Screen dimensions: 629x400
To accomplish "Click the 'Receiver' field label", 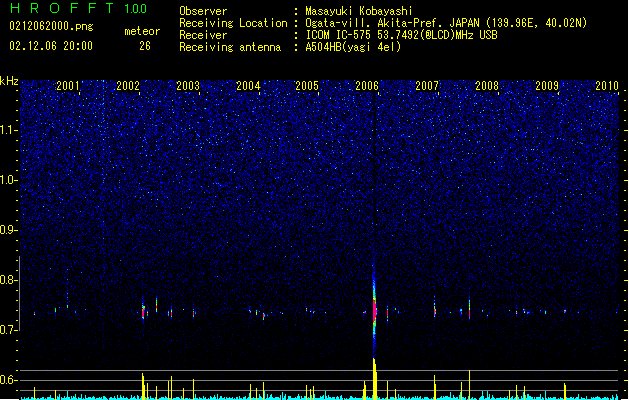I will click(x=203, y=35).
